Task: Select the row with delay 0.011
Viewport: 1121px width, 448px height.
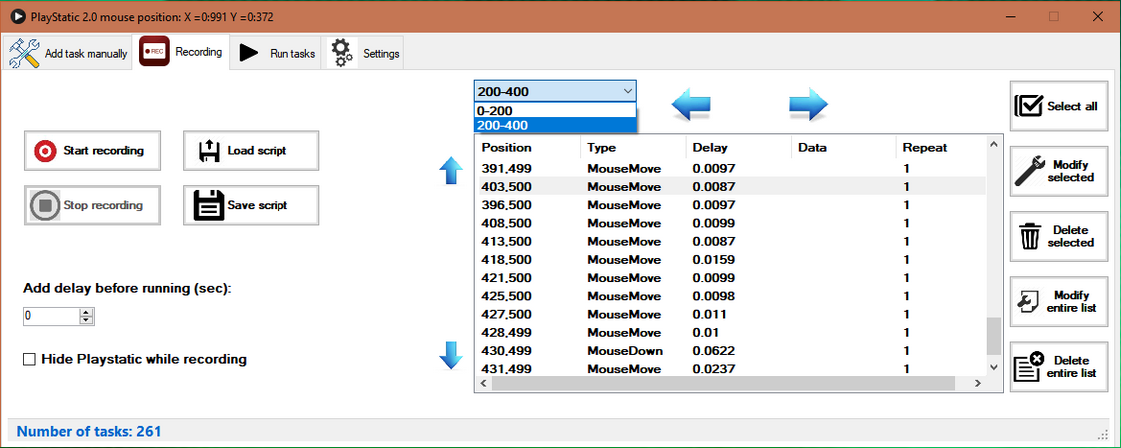Action: tap(731, 314)
